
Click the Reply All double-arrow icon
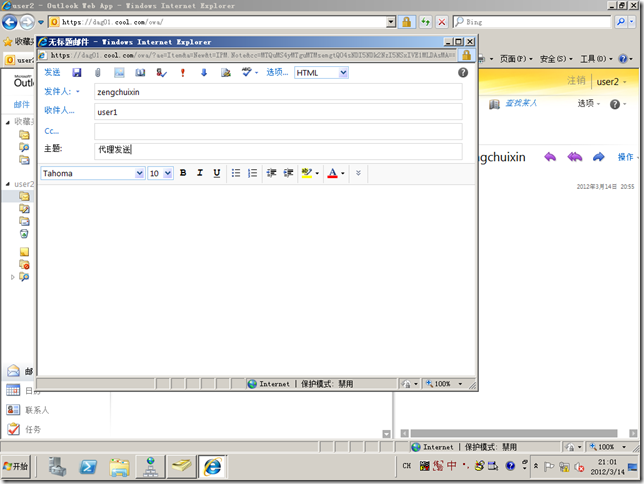pyautogui.click(x=574, y=157)
